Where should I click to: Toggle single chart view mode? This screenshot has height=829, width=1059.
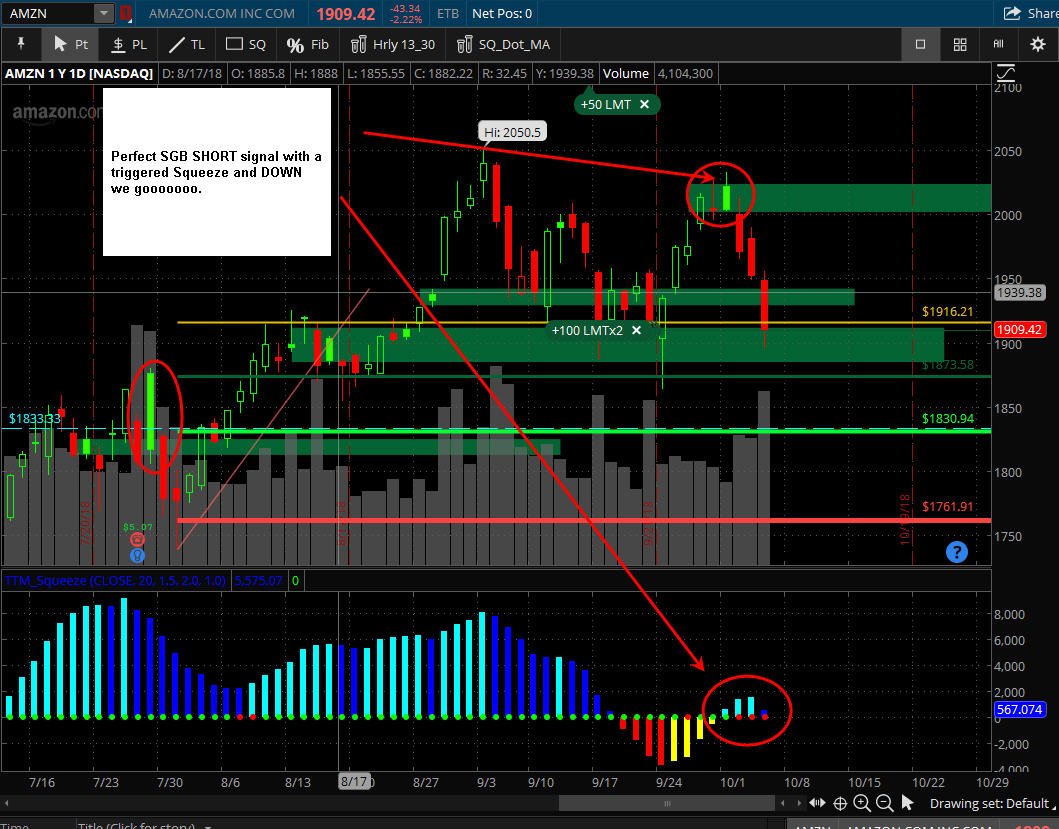[920, 45]
